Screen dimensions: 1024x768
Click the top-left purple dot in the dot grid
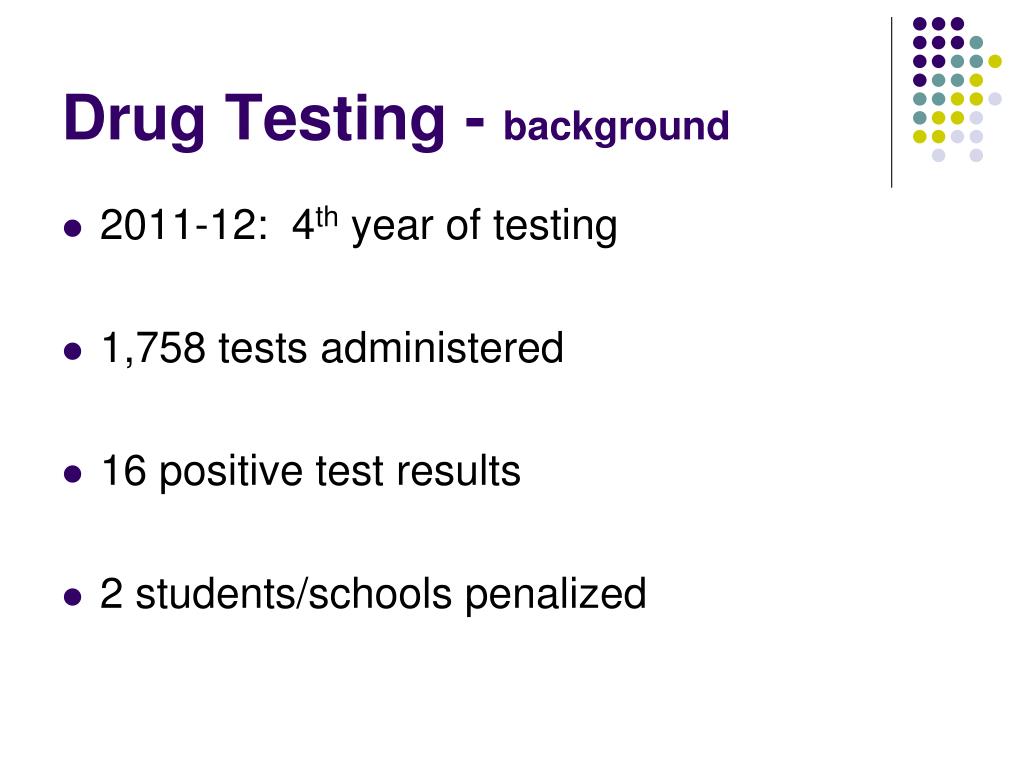(920, 24)
